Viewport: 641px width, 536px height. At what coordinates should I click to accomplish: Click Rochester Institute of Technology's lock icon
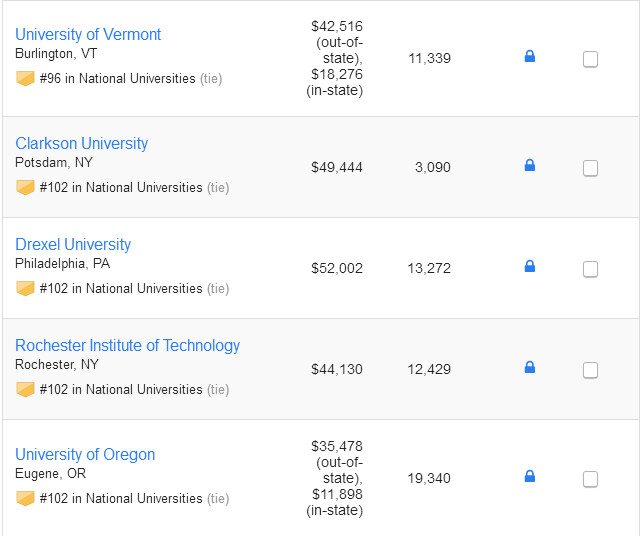[x=530, y=368]
